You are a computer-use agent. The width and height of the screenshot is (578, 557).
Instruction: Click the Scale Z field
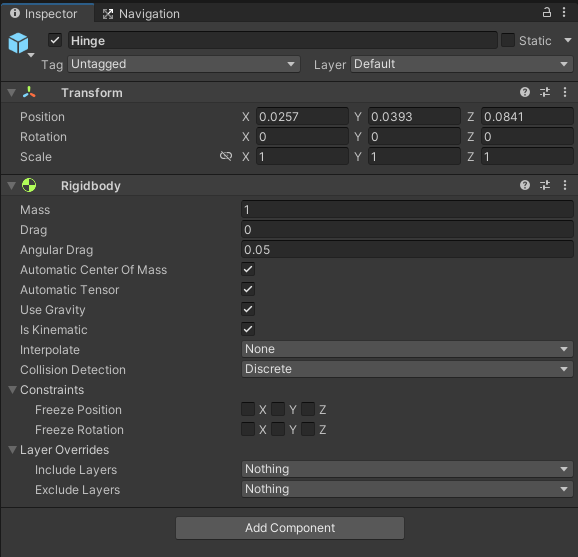[527, 156]
